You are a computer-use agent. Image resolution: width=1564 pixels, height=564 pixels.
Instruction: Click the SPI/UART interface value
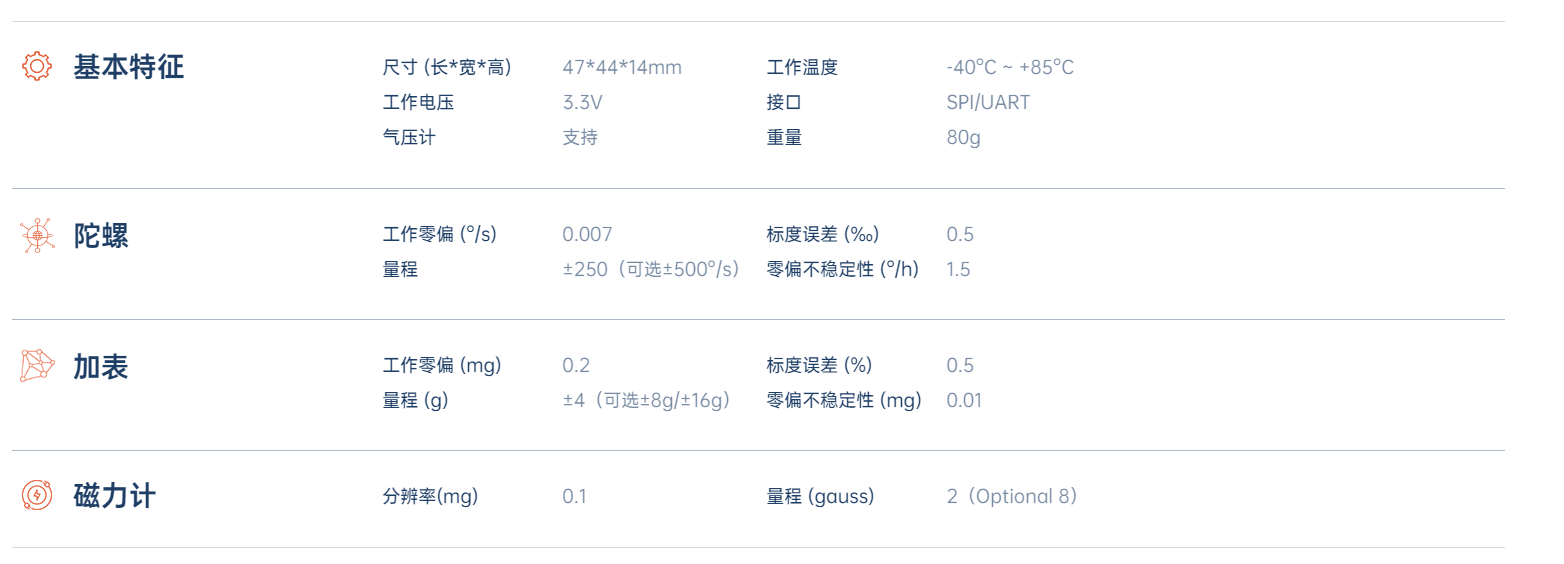[x=988, y=102]
